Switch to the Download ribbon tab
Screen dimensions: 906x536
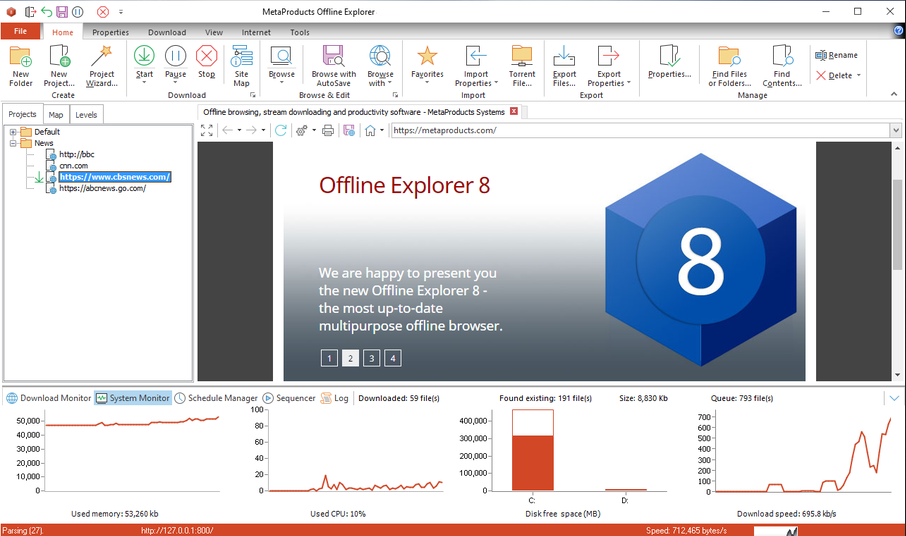[x=167, y=32]
